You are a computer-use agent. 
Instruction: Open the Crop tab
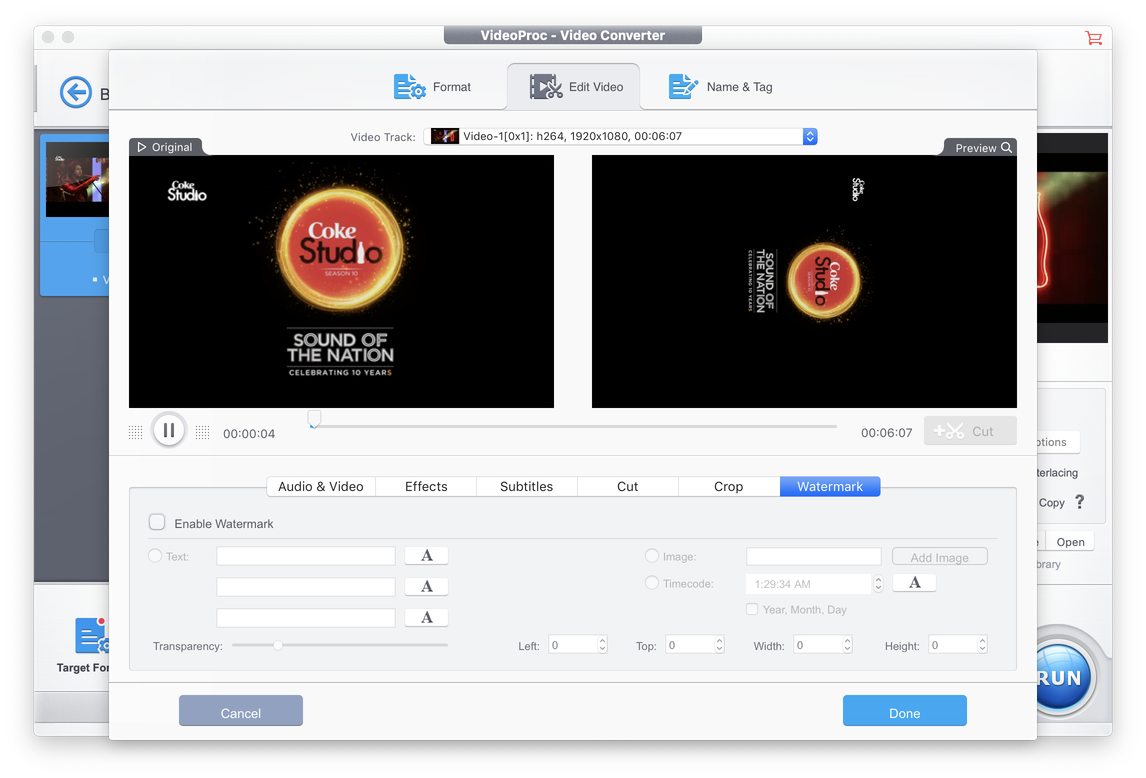[729, 486]
